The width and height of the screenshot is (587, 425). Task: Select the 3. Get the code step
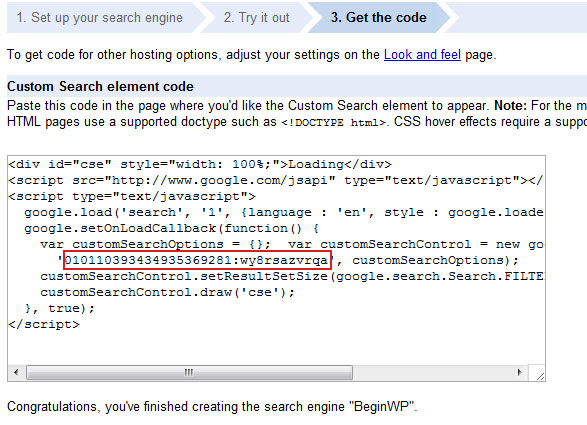pyautogui.click(x=378, y=18)
